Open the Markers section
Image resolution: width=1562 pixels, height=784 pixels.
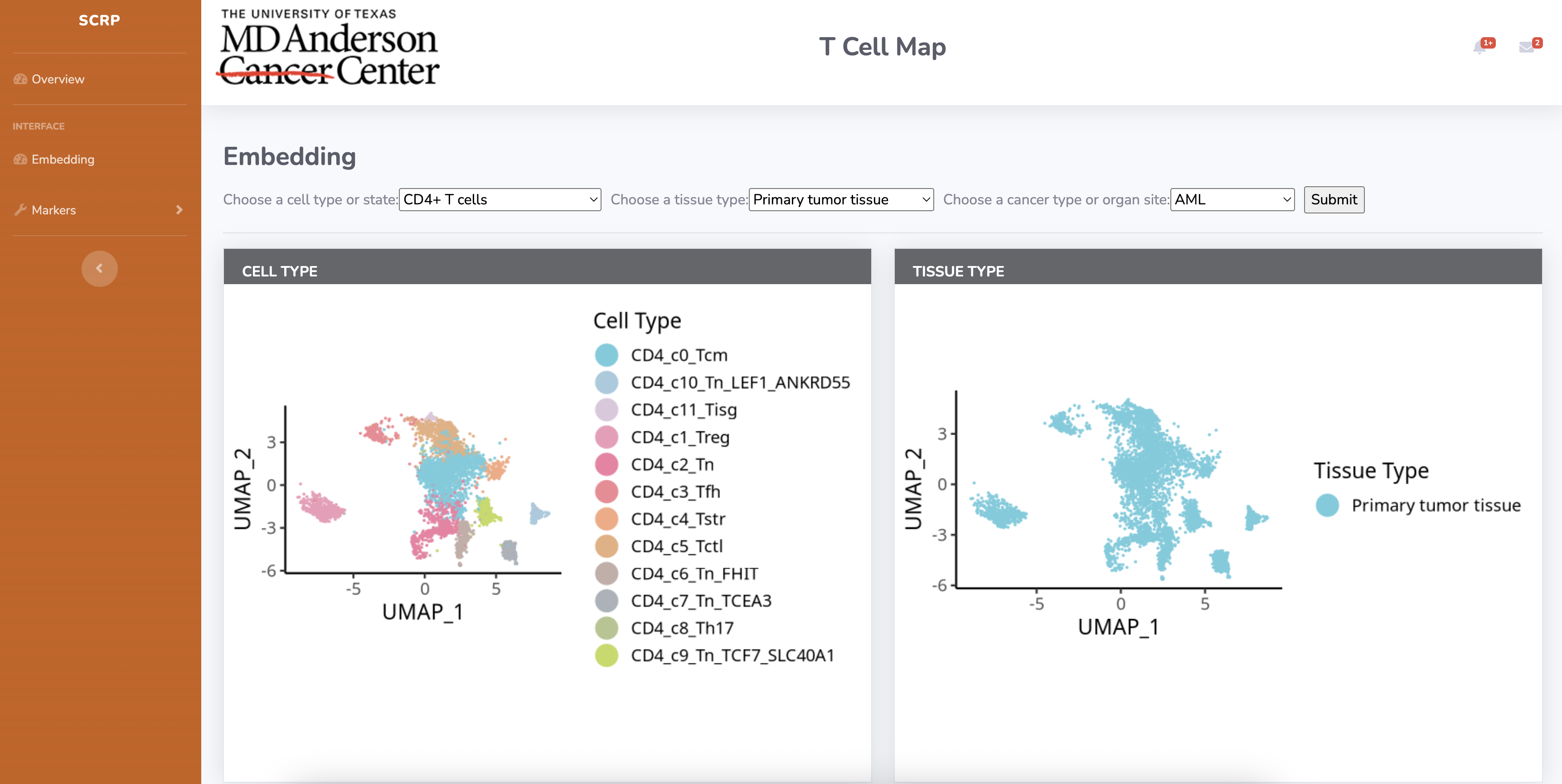[x=54, y=210]
